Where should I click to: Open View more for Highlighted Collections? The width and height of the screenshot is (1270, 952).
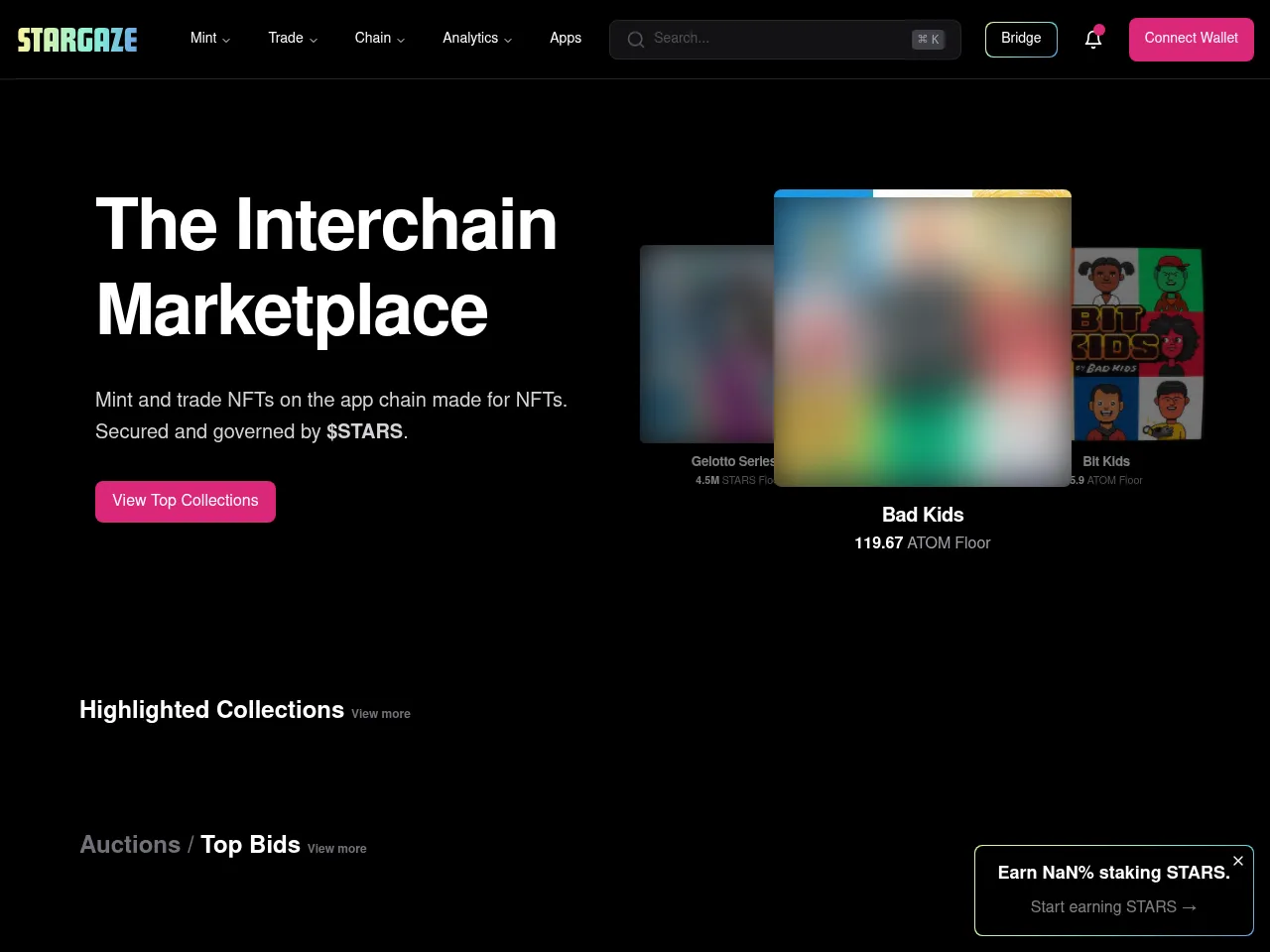pos(380,714)
